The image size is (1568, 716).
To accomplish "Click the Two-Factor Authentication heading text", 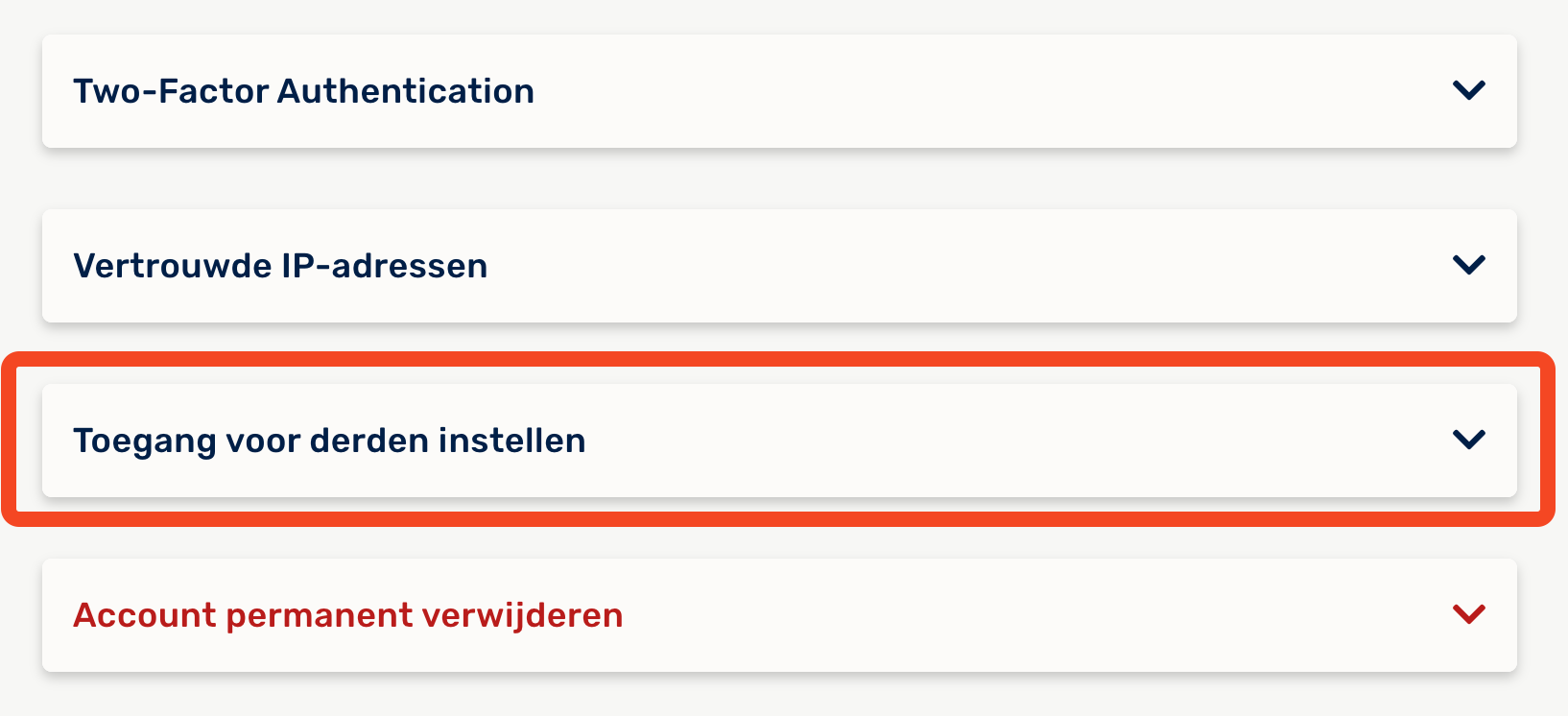I will tap(303, 91).
